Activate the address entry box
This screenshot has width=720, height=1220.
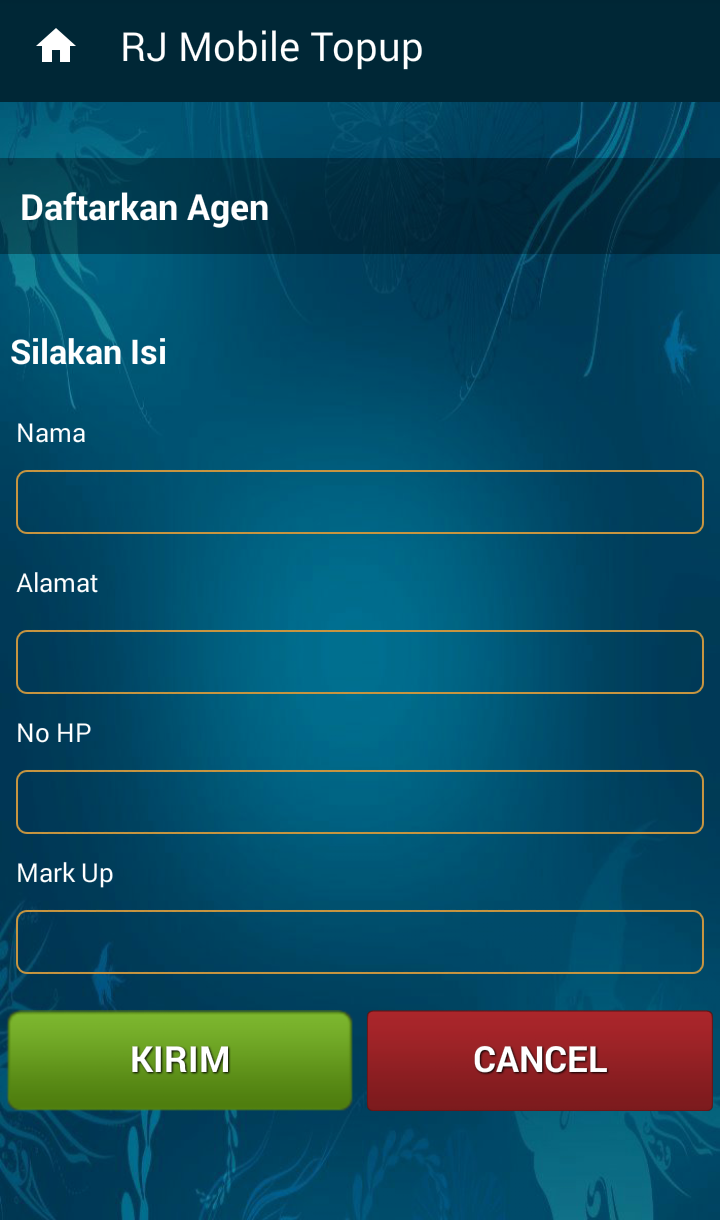(360, 662)
